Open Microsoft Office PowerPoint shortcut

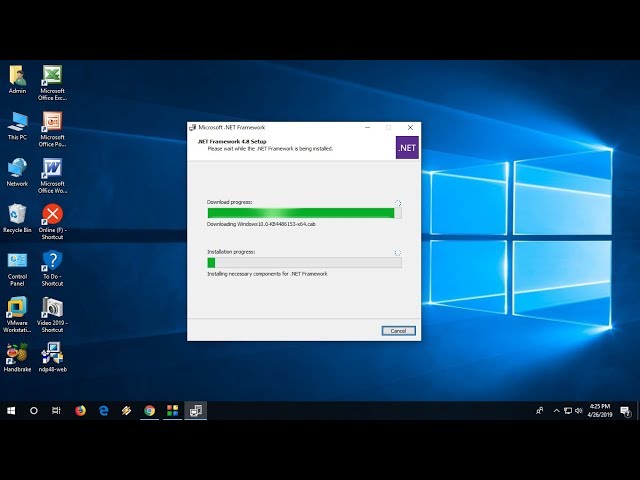(52, 129)
